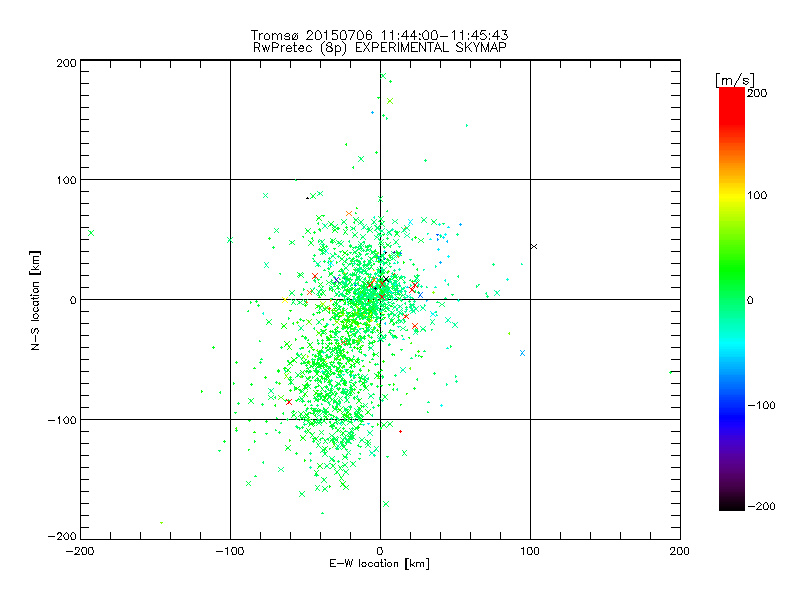This screenshot has height=600, width=800.
Task: Click the y-axis '-200' tick label
Action: point(62,536)
